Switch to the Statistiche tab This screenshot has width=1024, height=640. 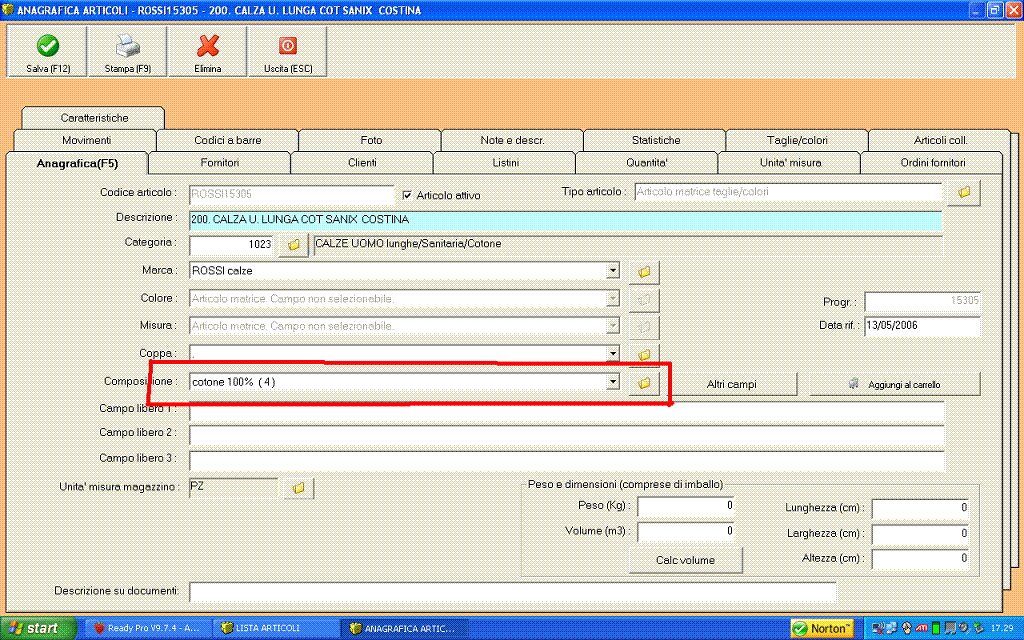tap(655, 140)
